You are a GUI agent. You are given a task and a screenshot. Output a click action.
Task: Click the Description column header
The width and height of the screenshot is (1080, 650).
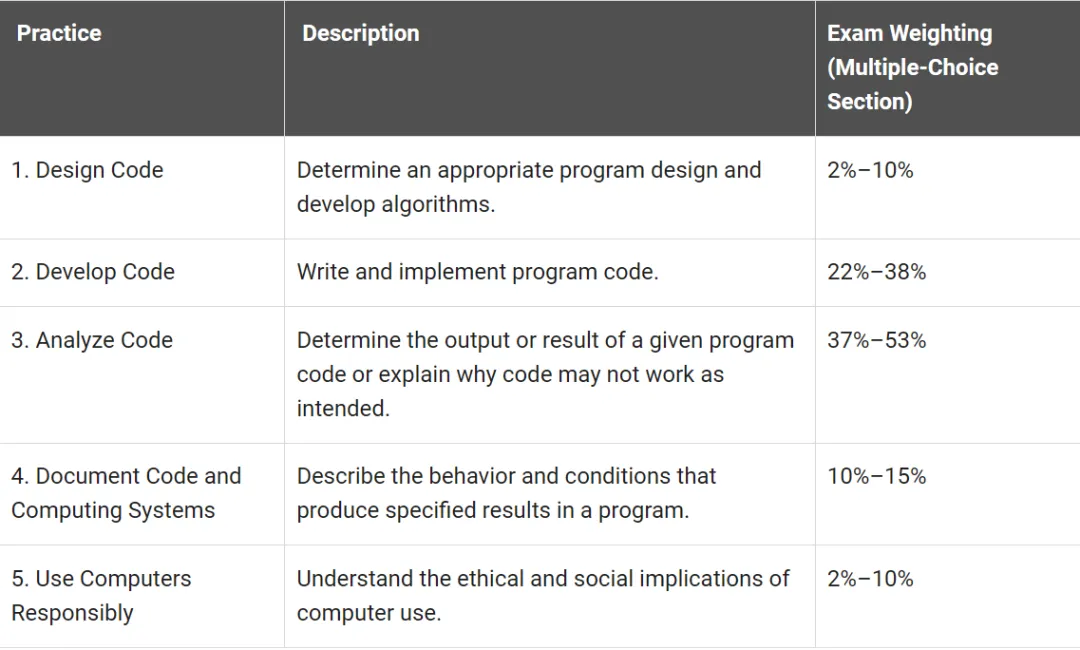tap(361, 33)
